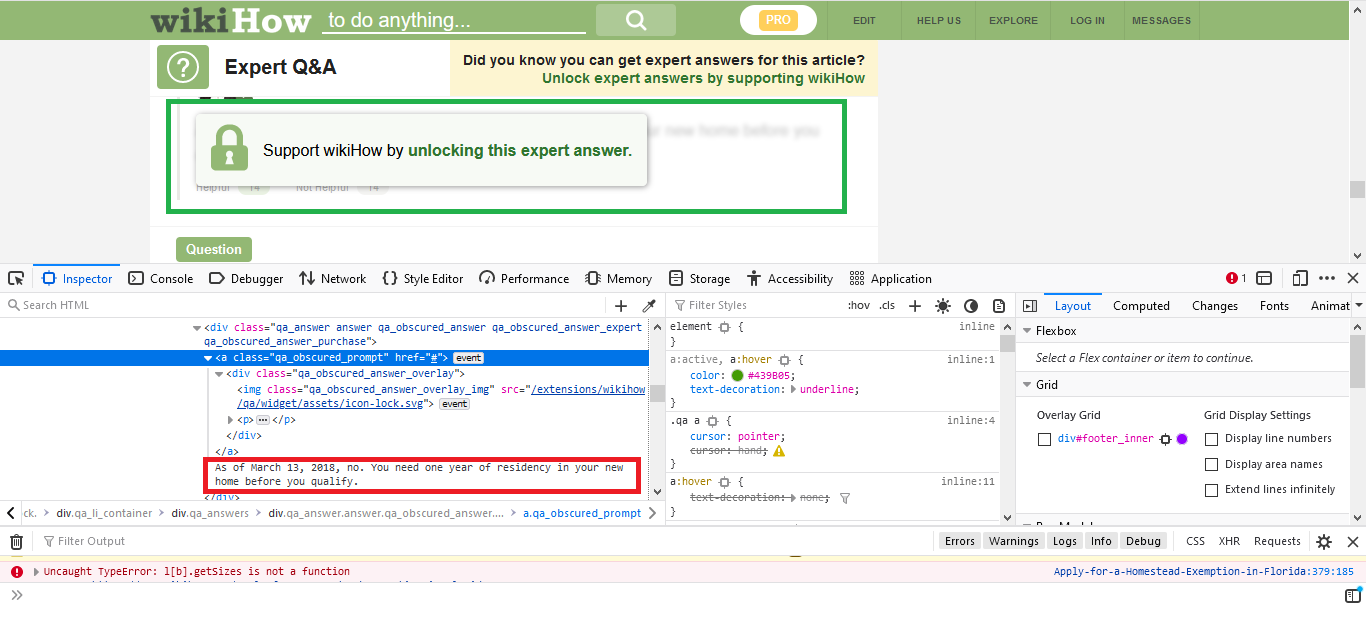The width and height of the screenshot is (1366, 625).
Task: Click the element picker icon in devtools
Action: (x=16, y=278)
